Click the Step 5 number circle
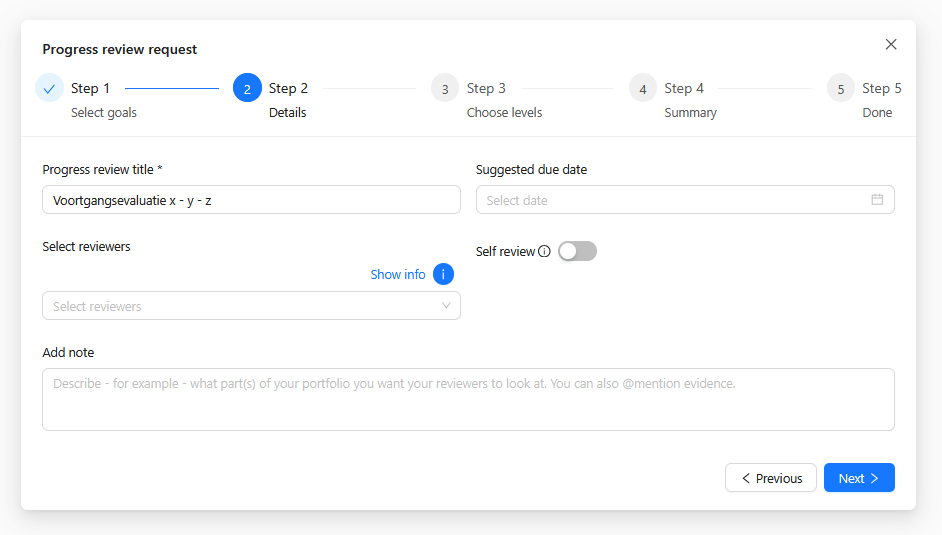This screenshot has height=535, width=942. coord(841,88)
